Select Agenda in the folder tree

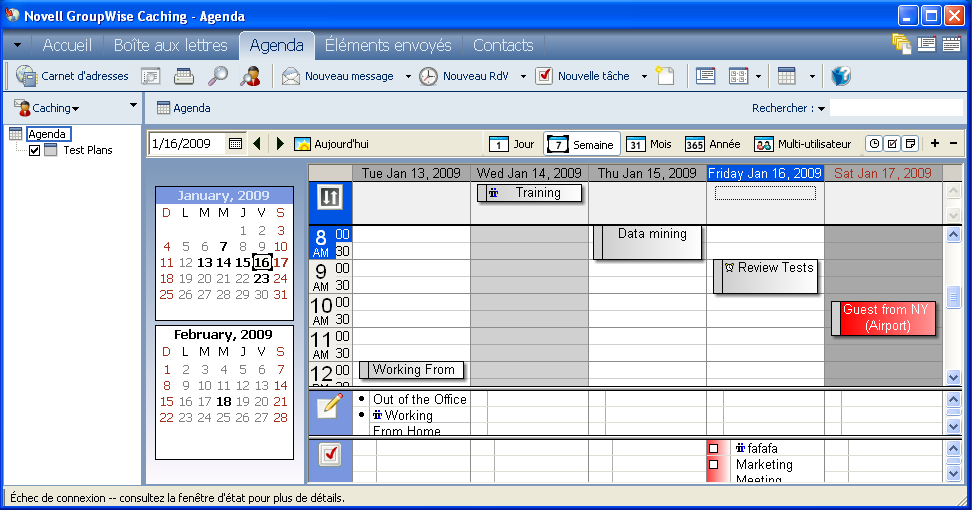coord(47,134)
